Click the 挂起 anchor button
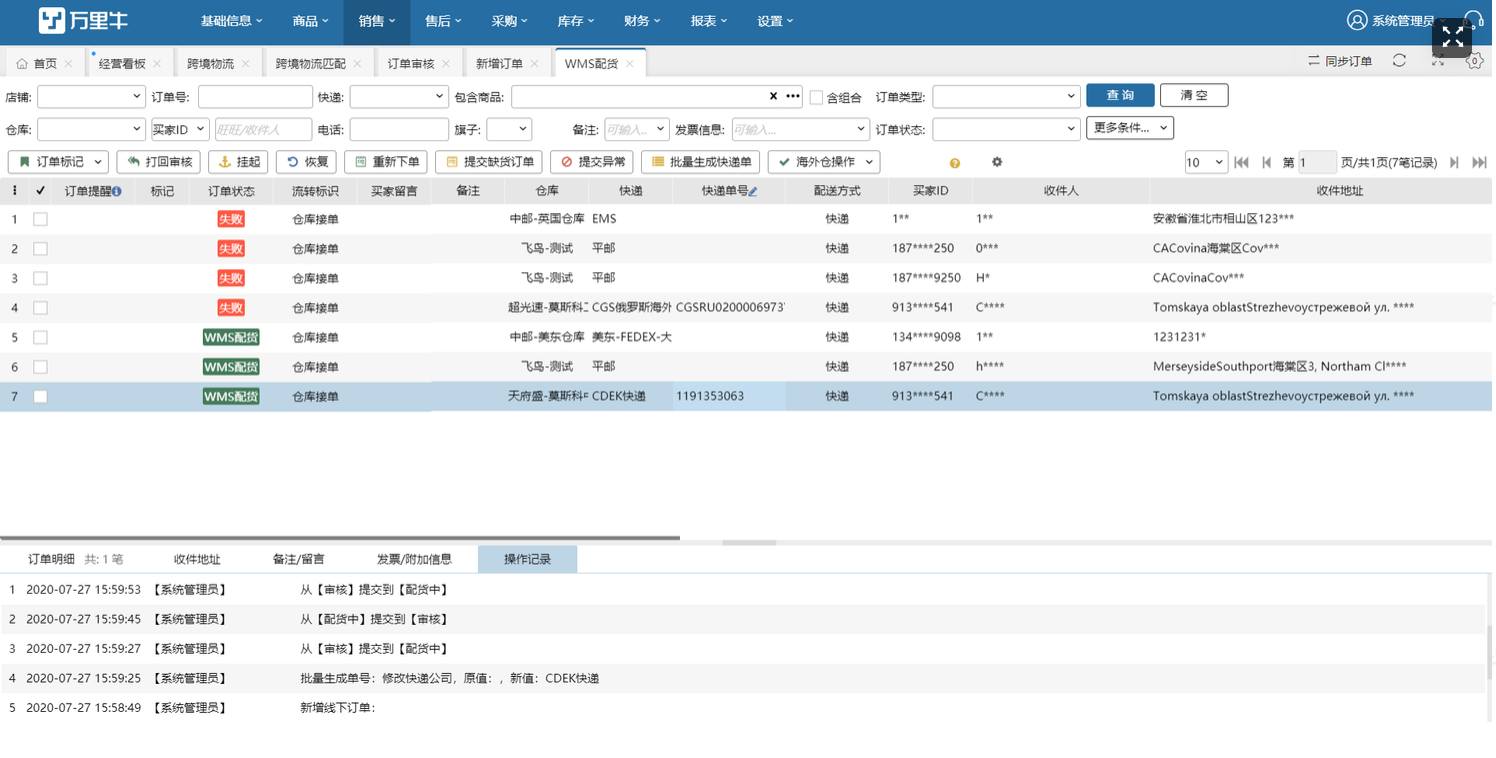1496x758 pixels. tap(238, 162)
